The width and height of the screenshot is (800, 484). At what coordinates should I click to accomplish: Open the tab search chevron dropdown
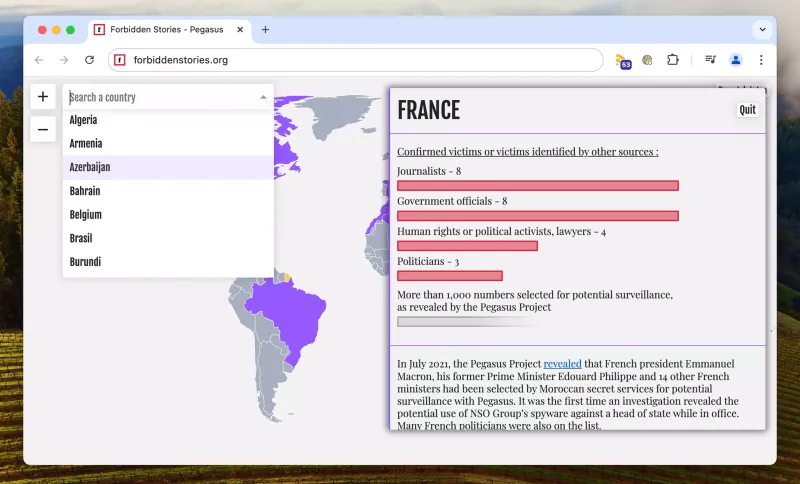pos(762,30)
